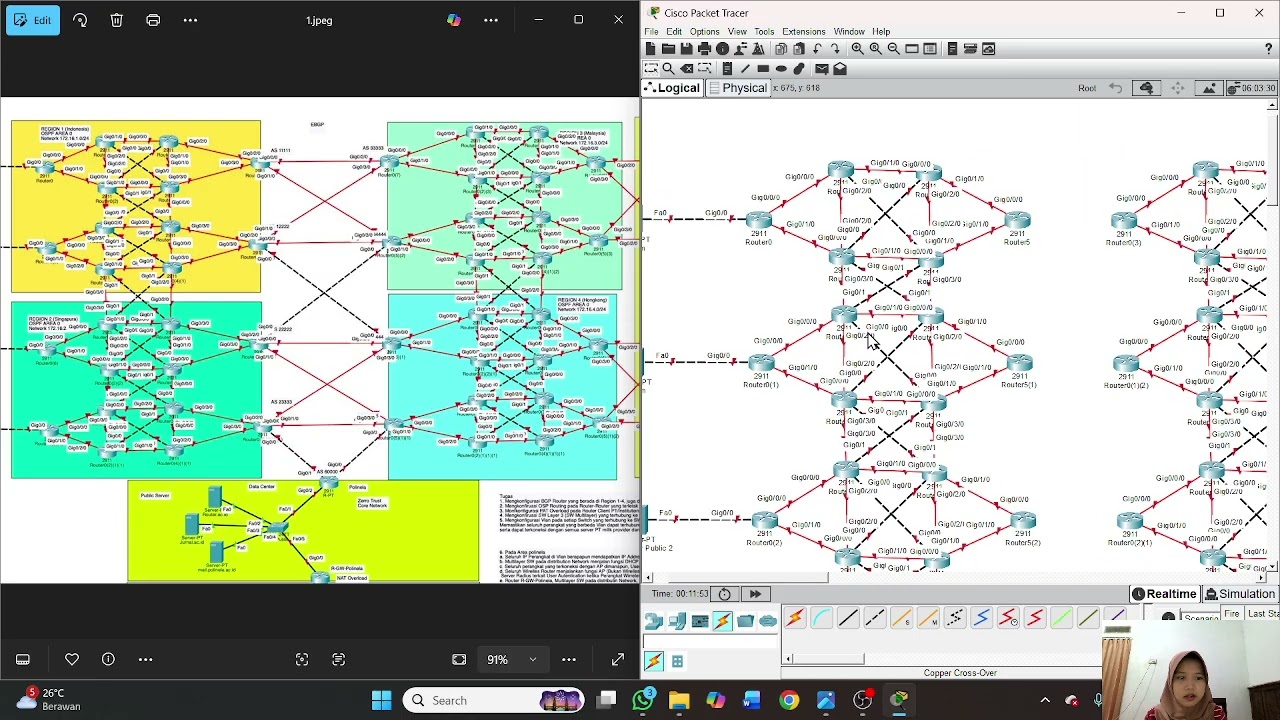
Task: Switch to Realtime mode
Action: 1163,594
